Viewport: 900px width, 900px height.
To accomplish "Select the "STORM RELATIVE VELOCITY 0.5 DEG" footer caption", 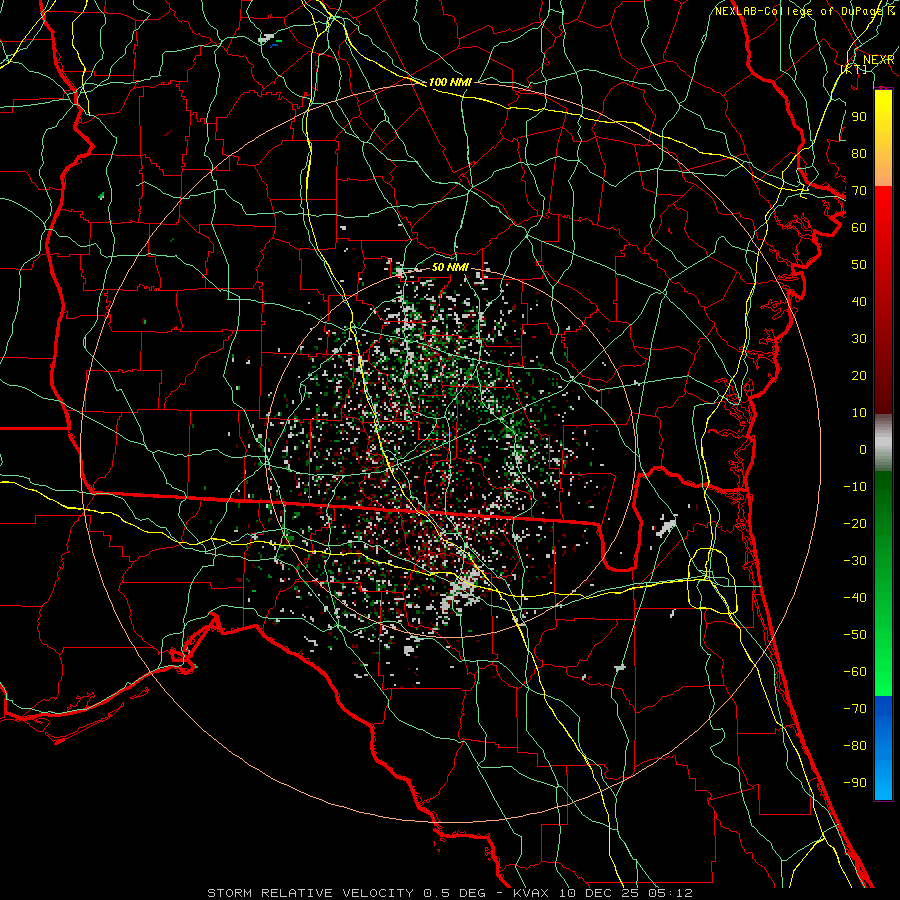I will pos(346,893).
